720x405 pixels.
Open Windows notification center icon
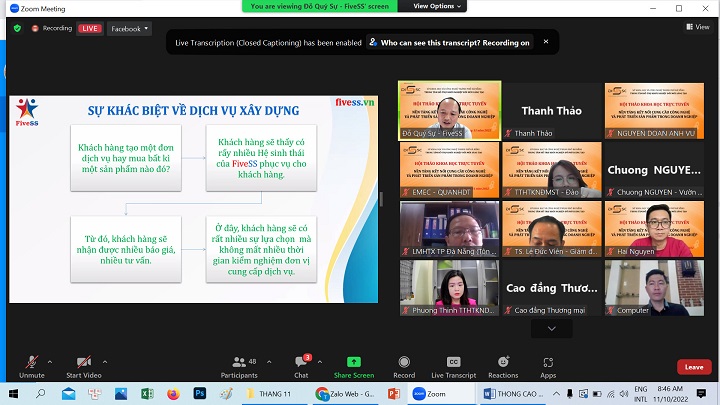click(x=701, y=394)
